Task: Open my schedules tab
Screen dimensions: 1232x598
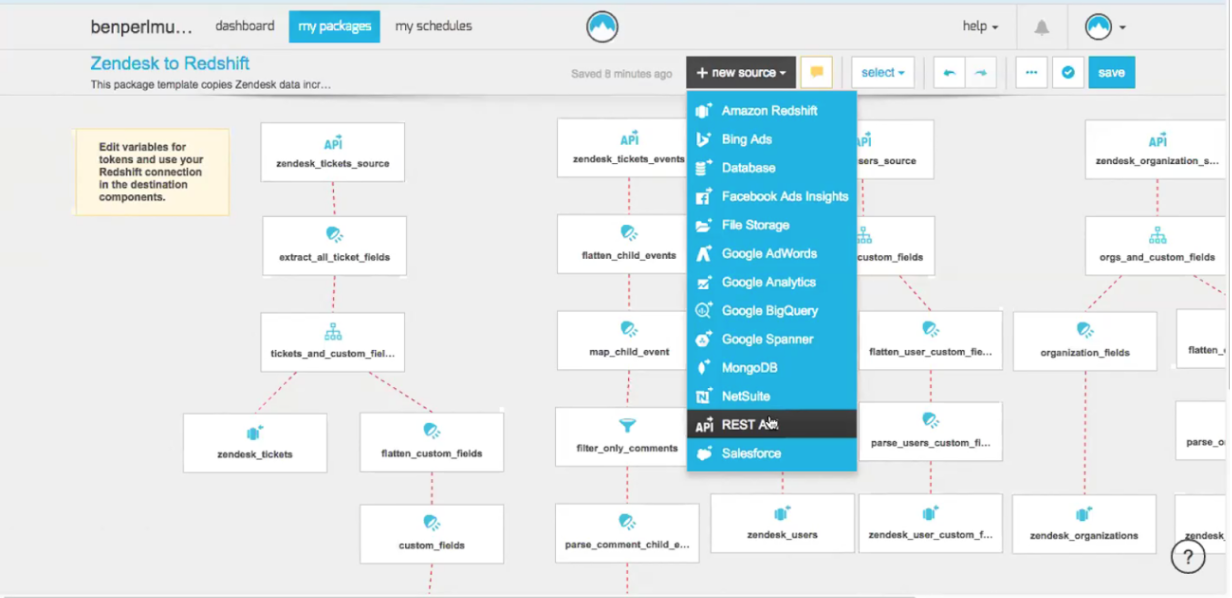Action: pos(433,26)
